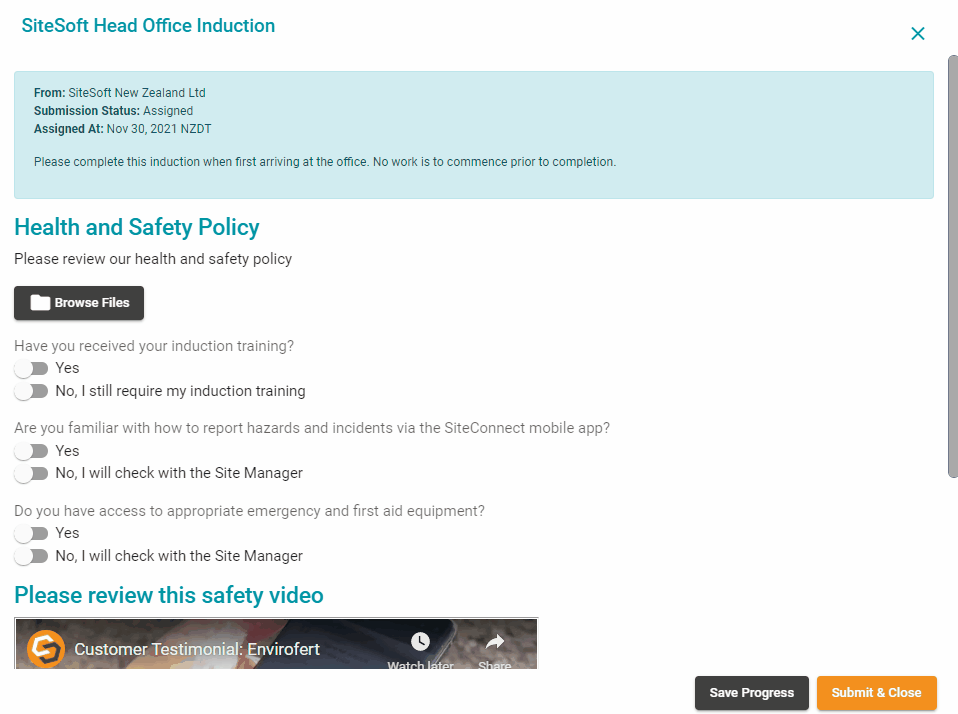Image resolution: width=958 pixels, height=714 pixels.
Task: Click the emergency and first aid equipment question
Action: pos(249,511)
